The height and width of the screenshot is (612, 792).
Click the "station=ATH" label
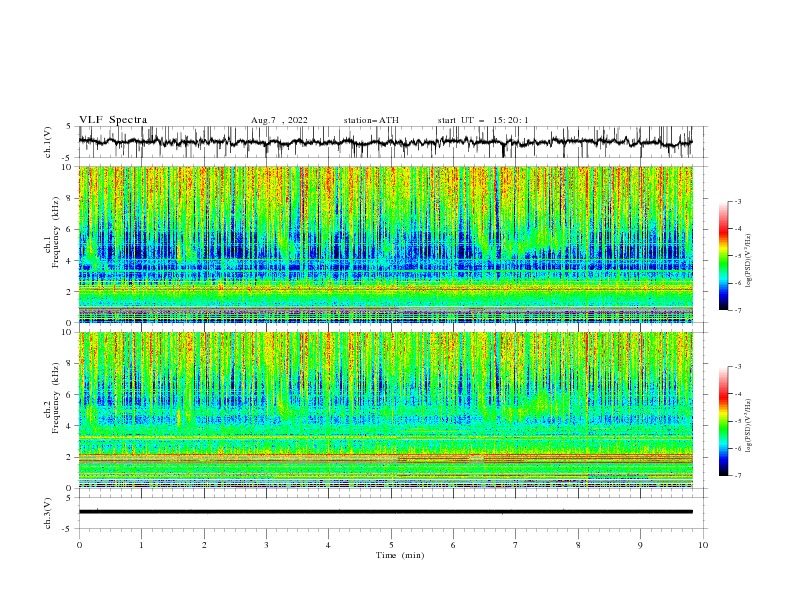point(371,120)
